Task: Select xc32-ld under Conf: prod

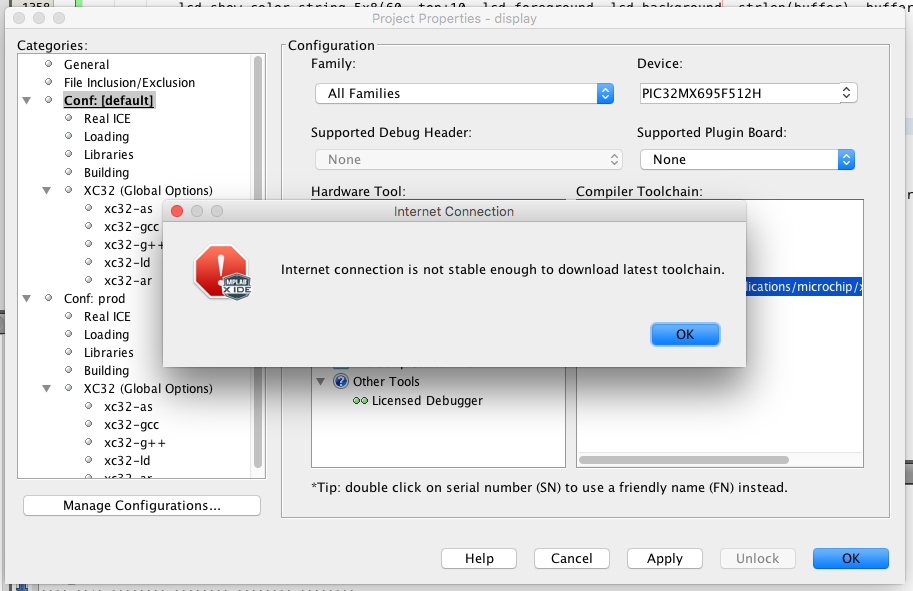Action: (x=127, y=461)
